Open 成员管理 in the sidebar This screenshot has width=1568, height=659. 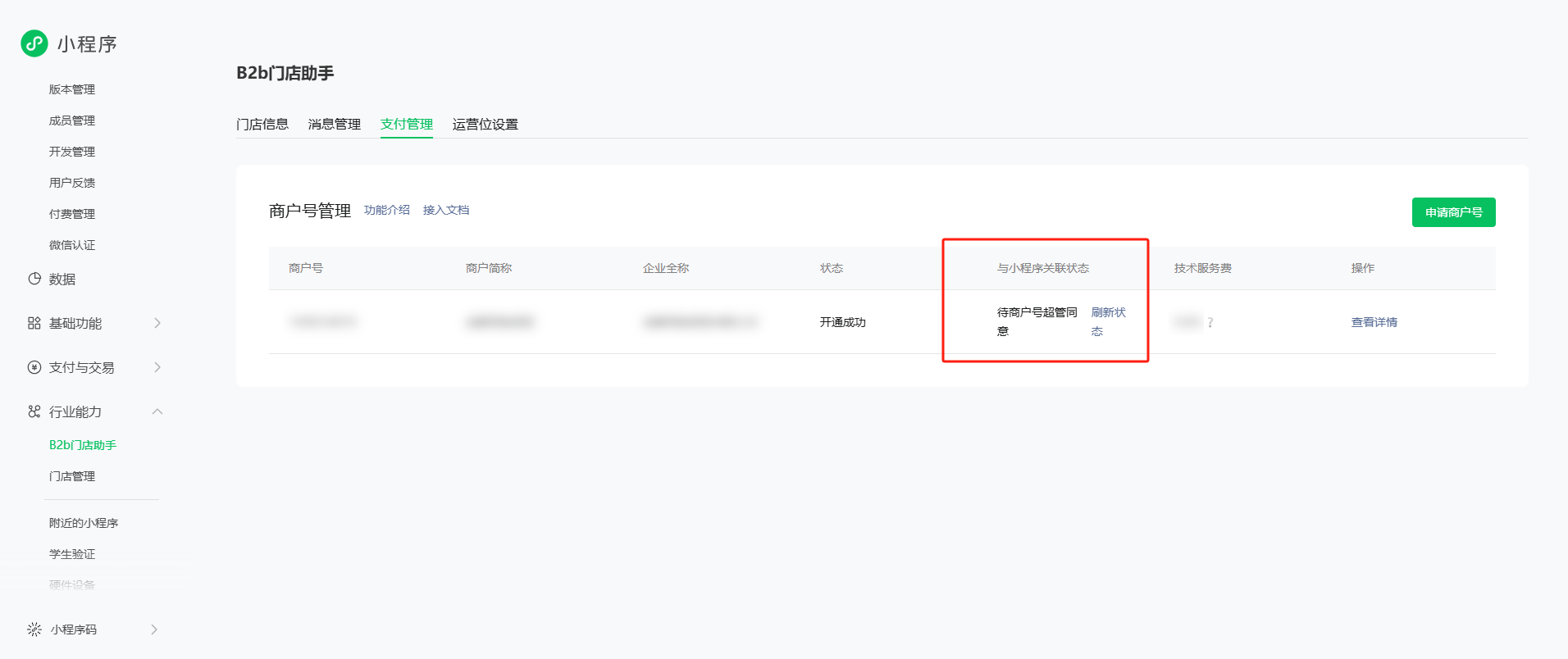[x=72, y=120]
